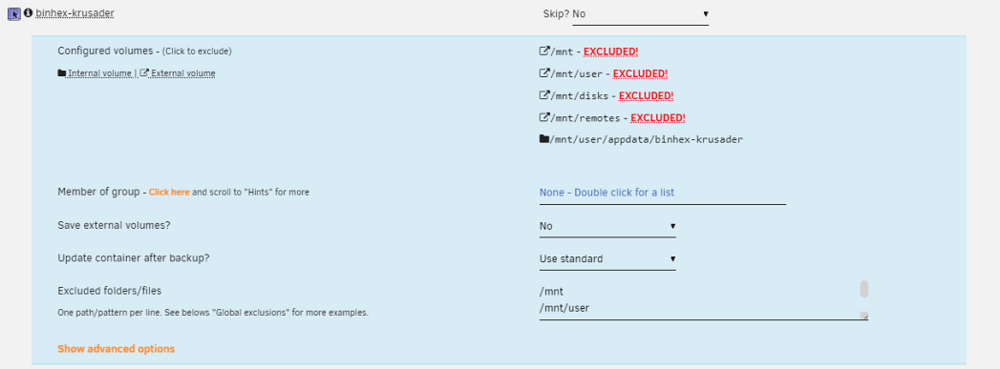Click the EXCLUDED! label for /mnt/user
1000x369 pixels.
pyautogui.click(x=640, y=73)
